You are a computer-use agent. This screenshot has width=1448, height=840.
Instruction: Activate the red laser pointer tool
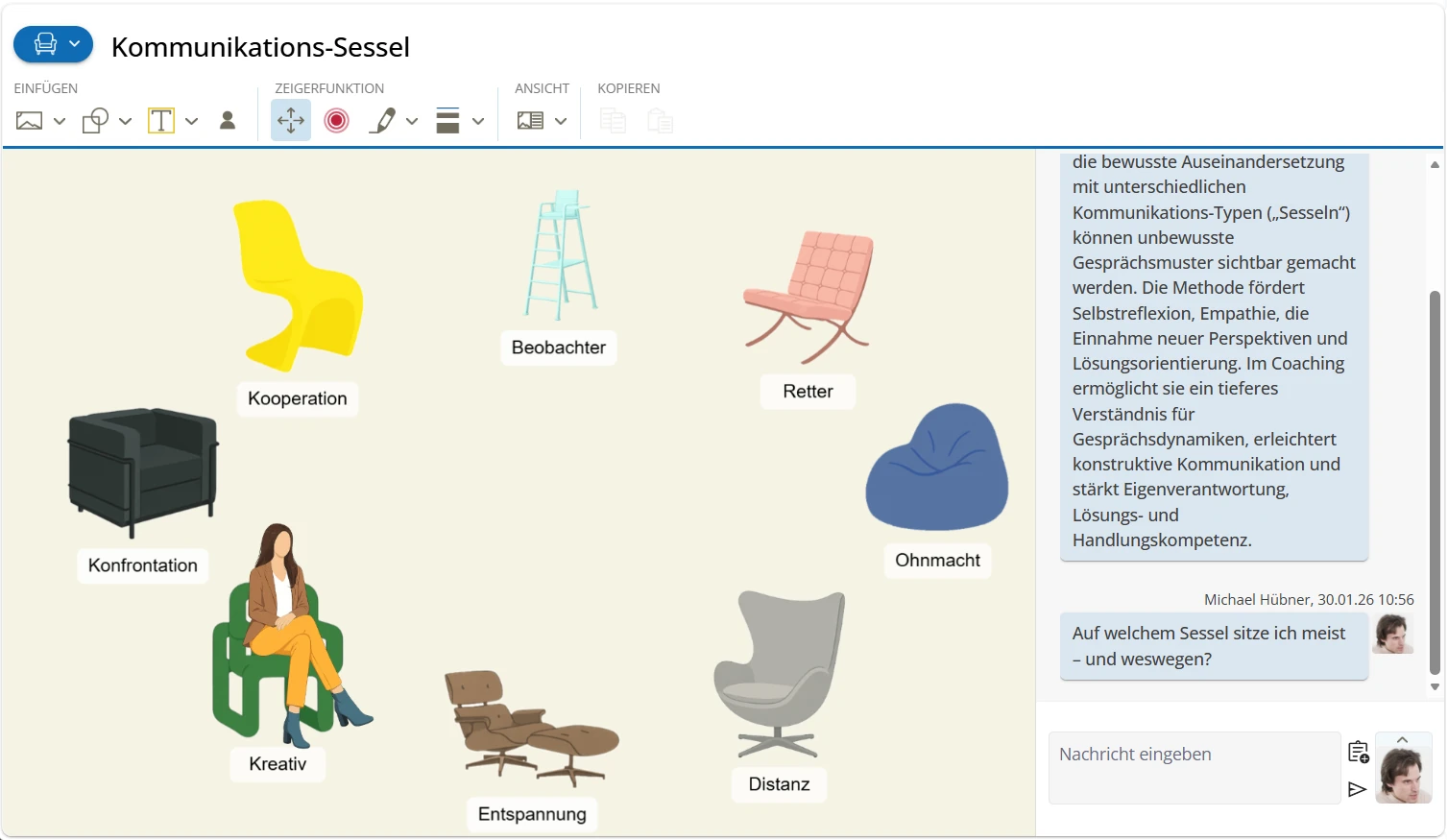click(x=336, y=121)
